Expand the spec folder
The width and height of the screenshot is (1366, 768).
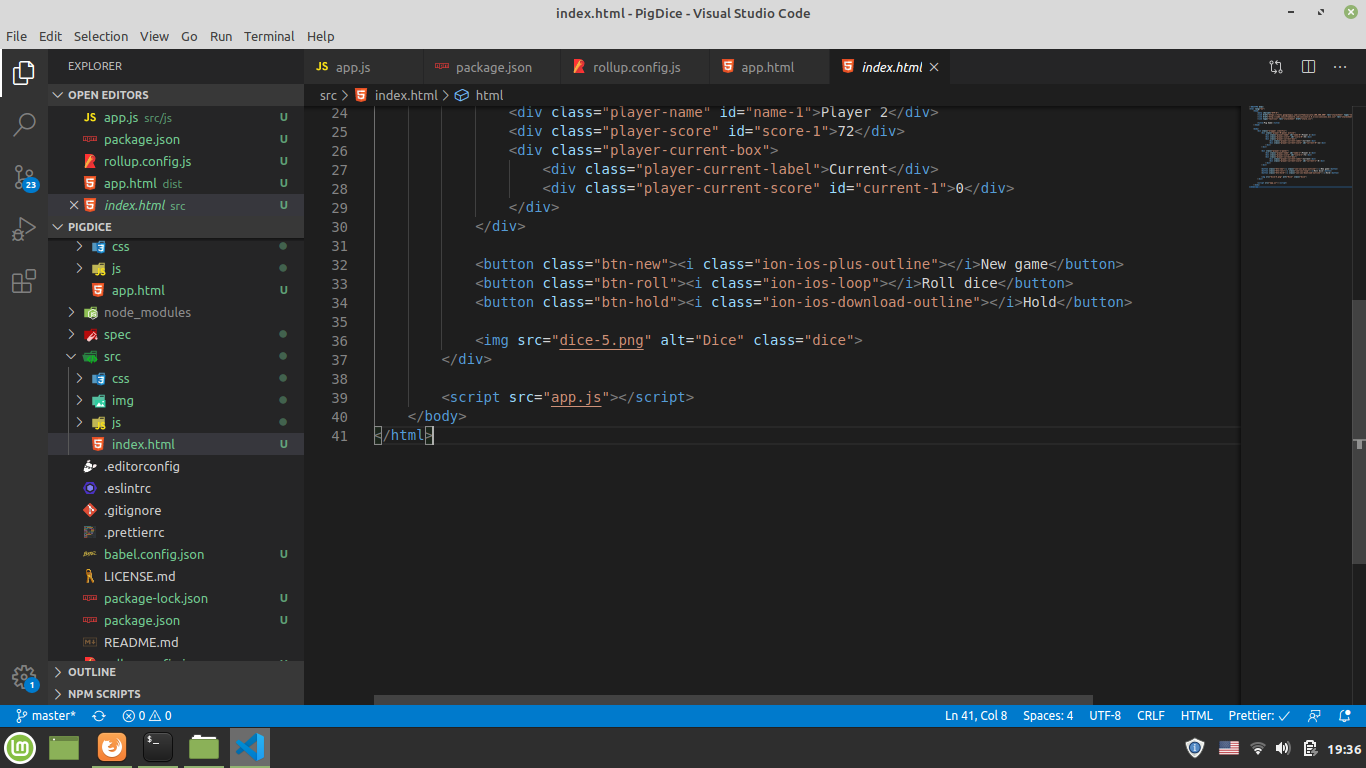click(176, 334)
